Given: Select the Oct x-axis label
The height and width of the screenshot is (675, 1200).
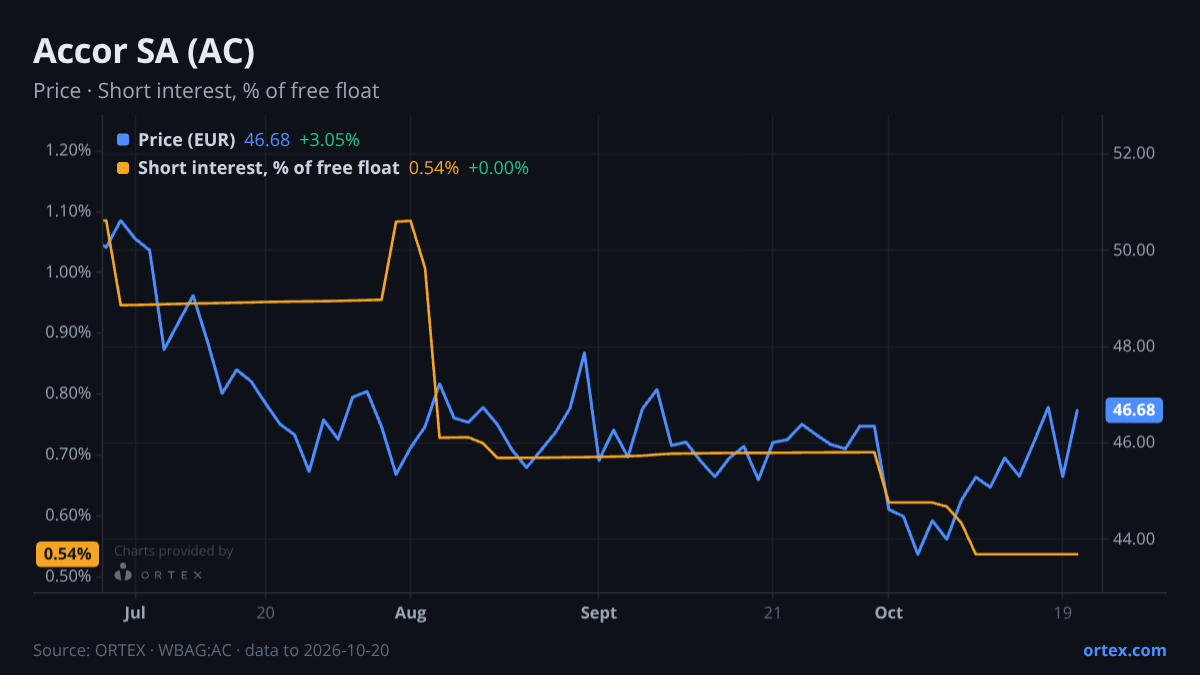Looking at the screenshot, I should click(x=888, y=612).
